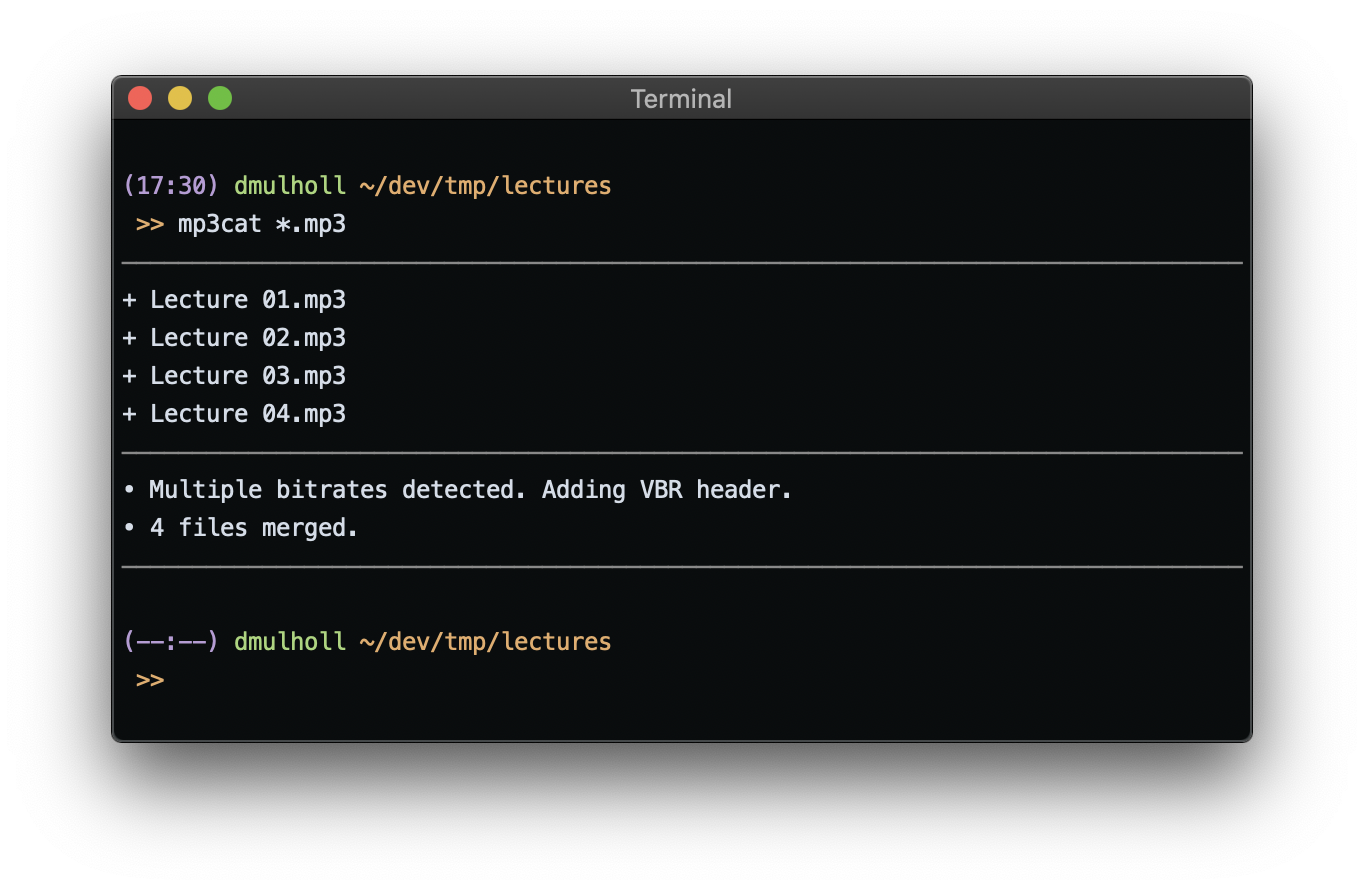1364x890 pixels.
Task: Click the ~/dev/tmp/lectures path in the first prompt
Action: tap(485, 186)
